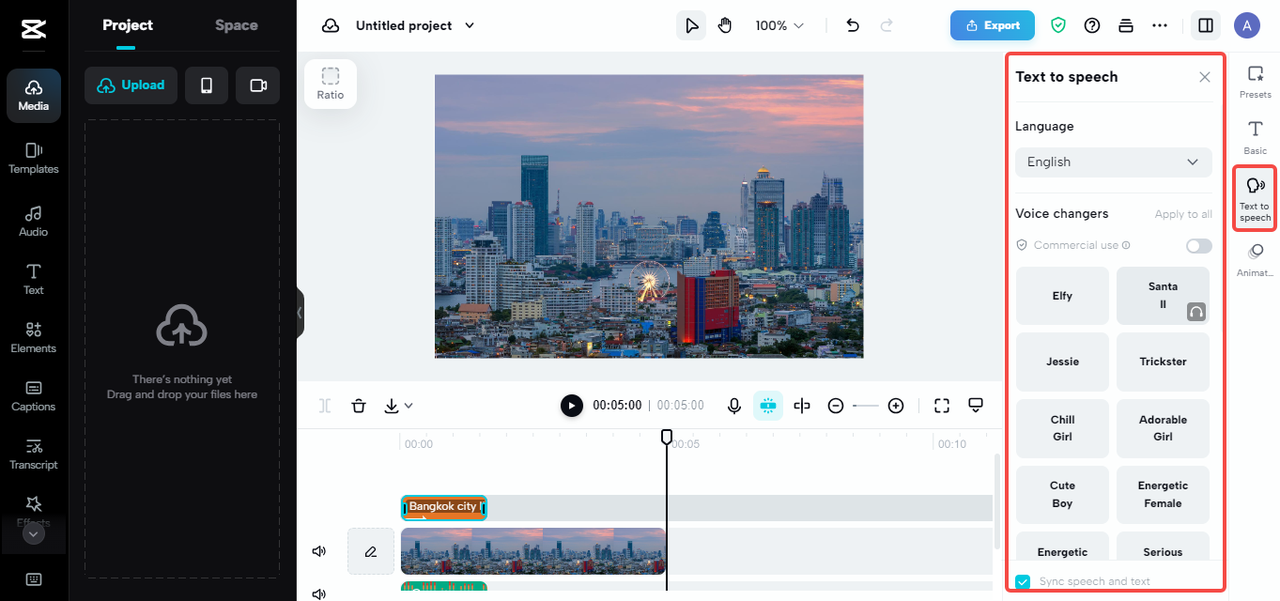Click the stacked layout icon in header
This screenshot has height=601, width=1280.
[x=1126, y=25]
